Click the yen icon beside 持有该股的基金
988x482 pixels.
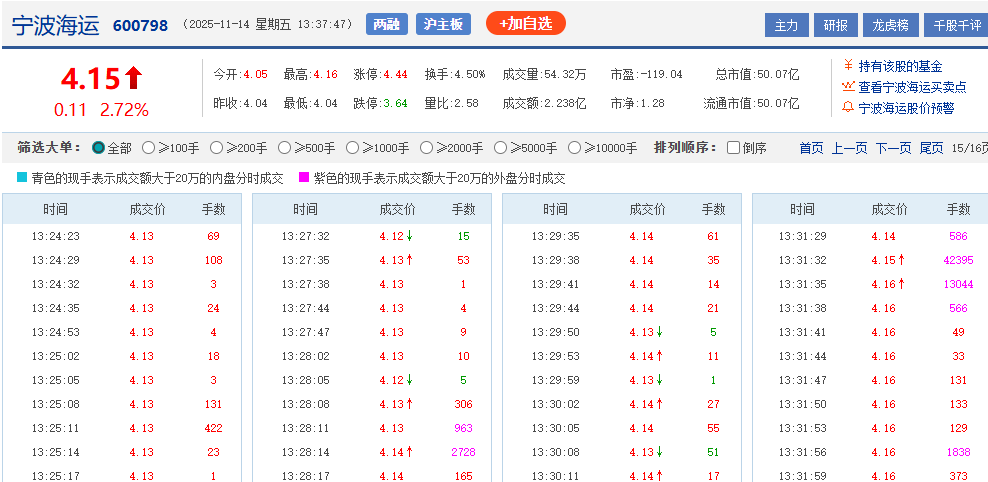point(847,66)
